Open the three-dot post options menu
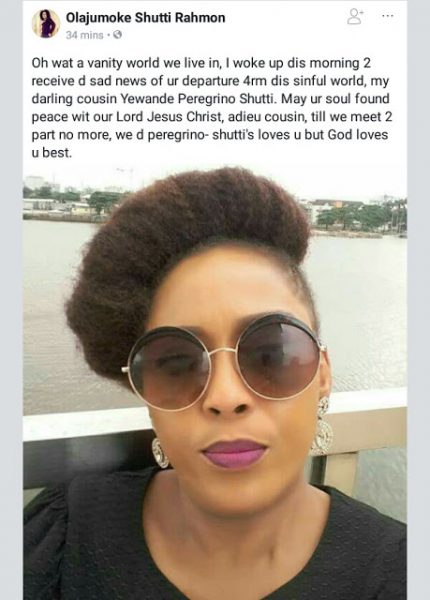 tap(387, 16)
